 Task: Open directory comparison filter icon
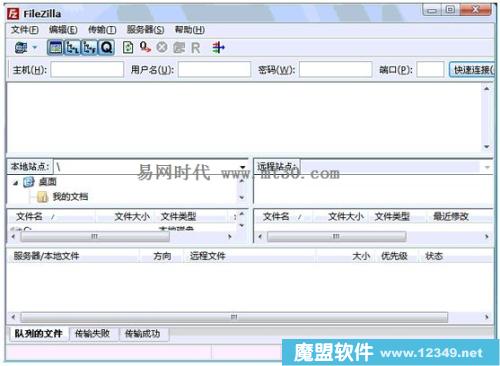pos(218,48)
